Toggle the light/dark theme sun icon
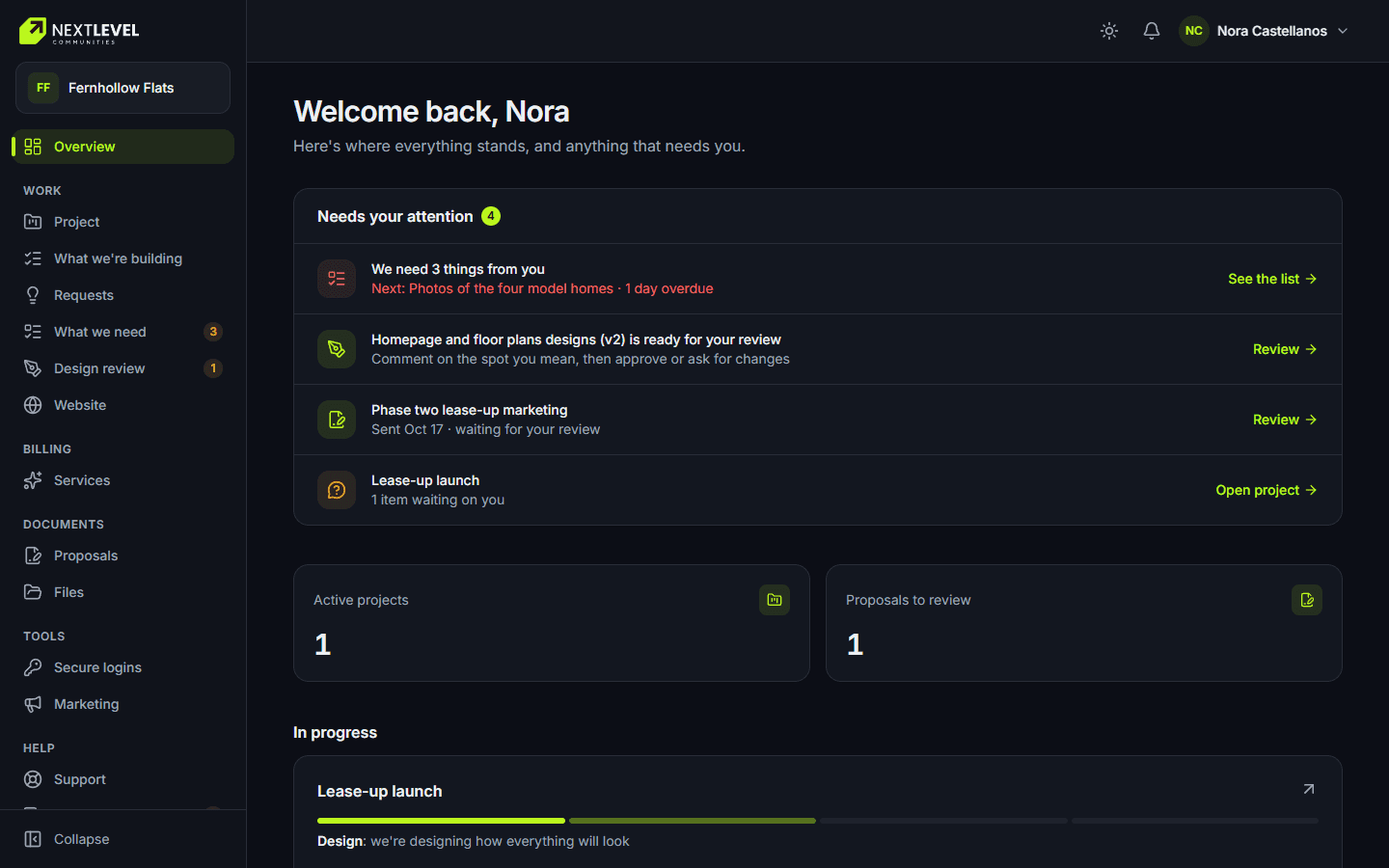Viewport: 1389px width, 868px height. [x=1109, y=31]
